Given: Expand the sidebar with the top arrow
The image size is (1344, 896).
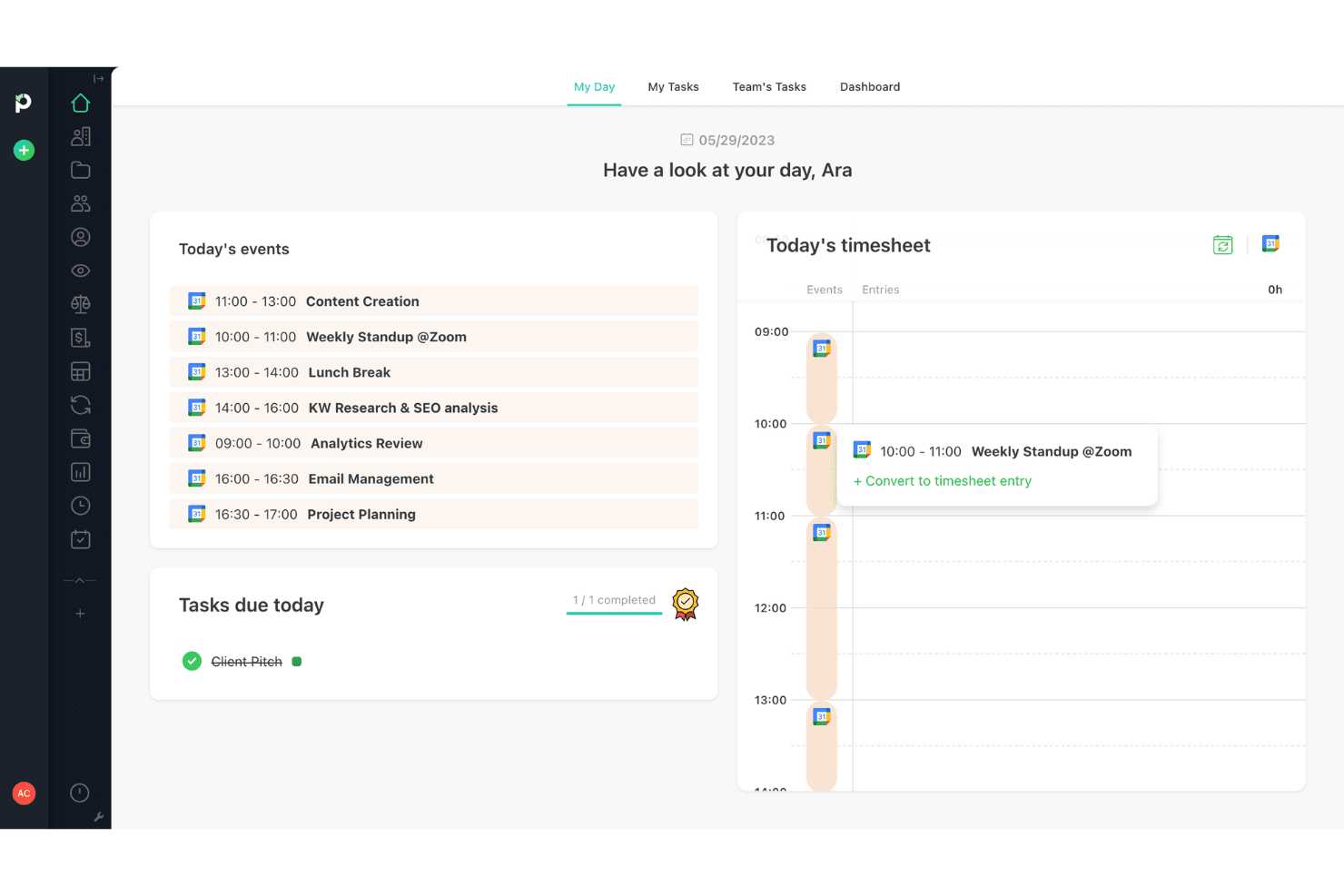Looking at the screenshot, I should (99, 79).
